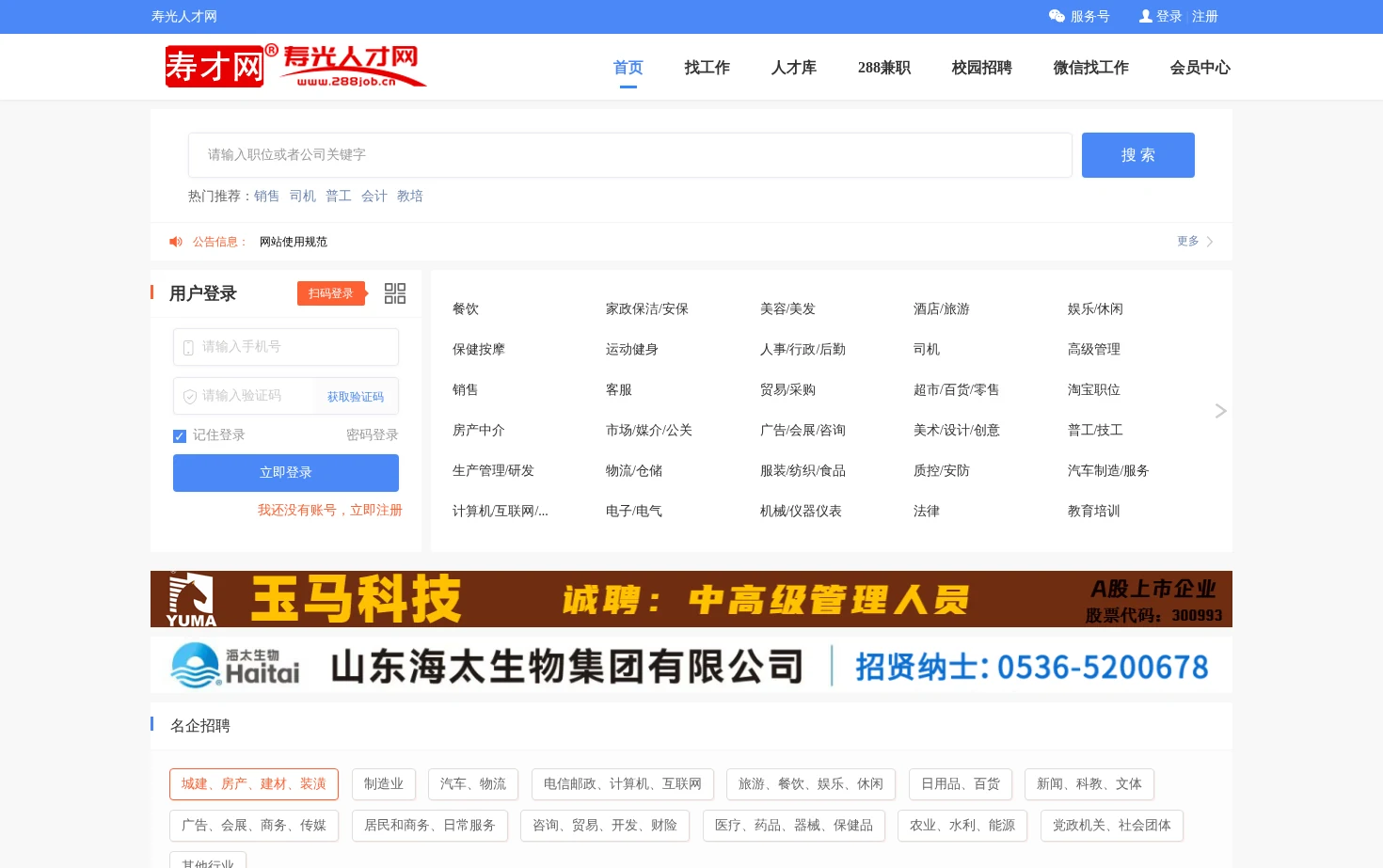The width and height of the screenshot is (1383, 868).
Task: Select 农业、水利、能源 industry tab
Action: [x=962, y=826]
